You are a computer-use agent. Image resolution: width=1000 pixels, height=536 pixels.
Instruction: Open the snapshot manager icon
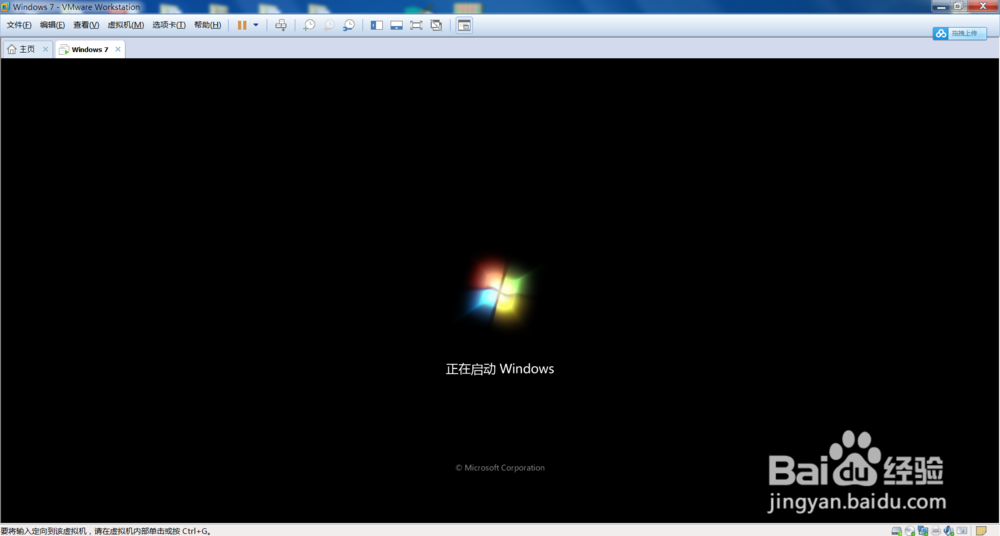click(x=349, y=25)
